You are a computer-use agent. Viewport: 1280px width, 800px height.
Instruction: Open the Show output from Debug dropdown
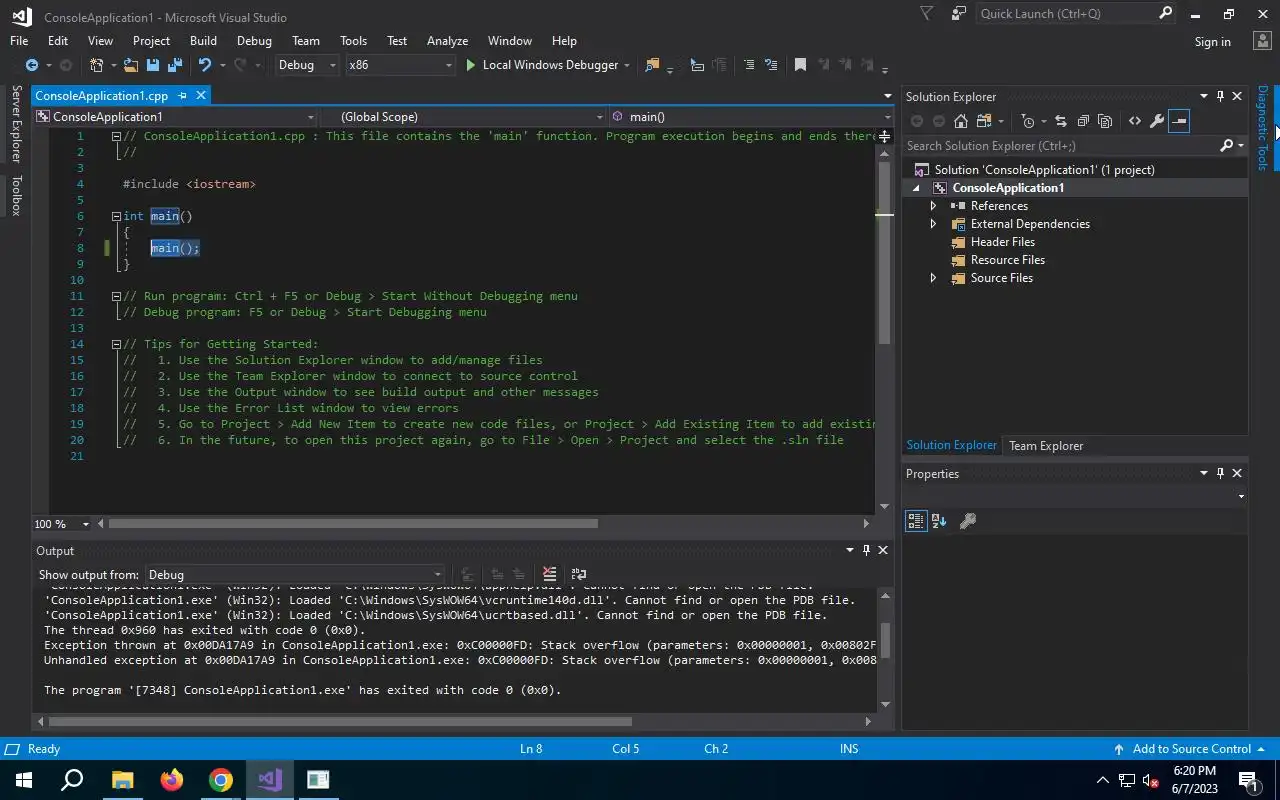(x=297, y=575)
